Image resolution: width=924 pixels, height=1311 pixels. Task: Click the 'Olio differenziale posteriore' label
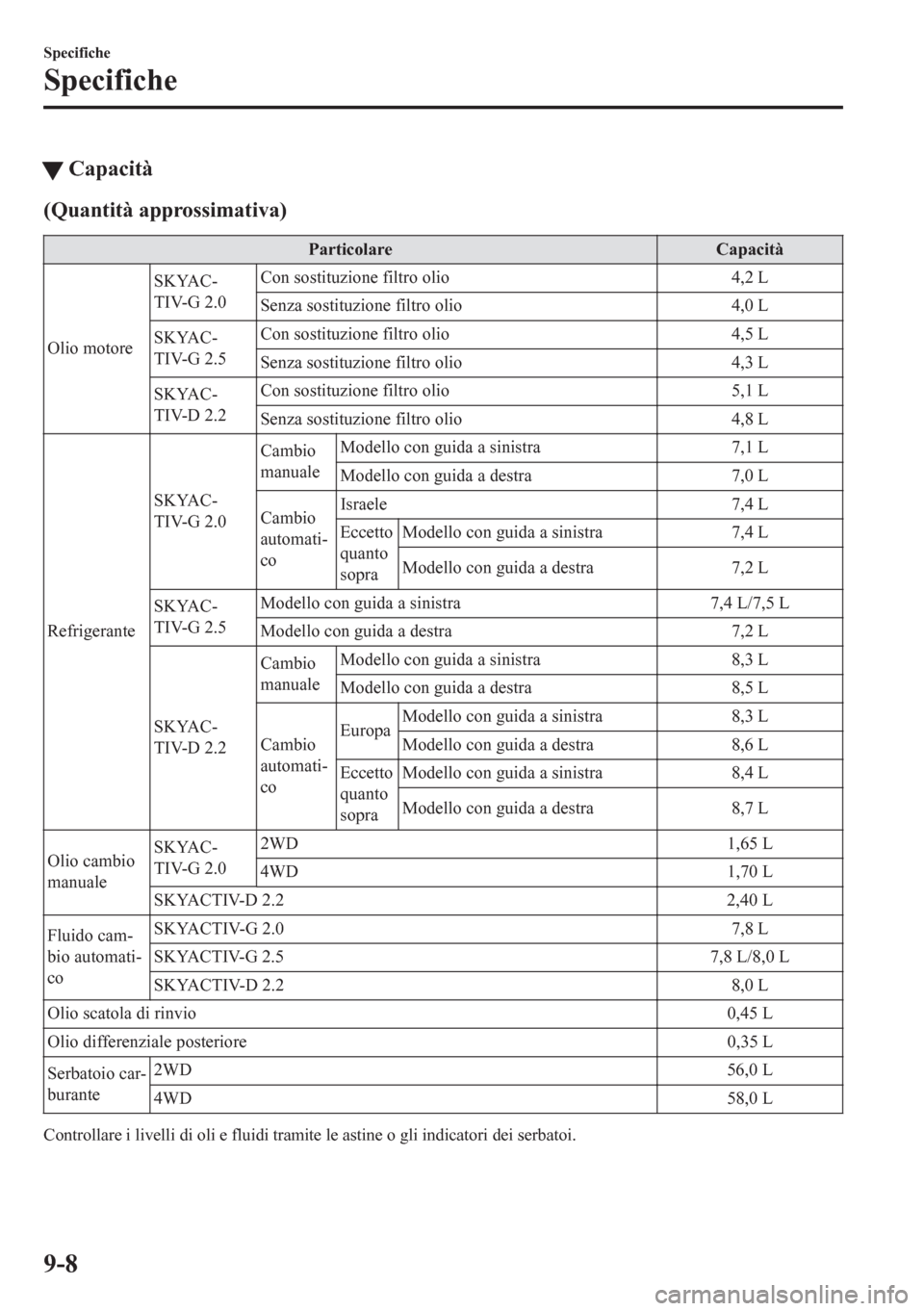pyautogui.click(x=146, y=1042)
